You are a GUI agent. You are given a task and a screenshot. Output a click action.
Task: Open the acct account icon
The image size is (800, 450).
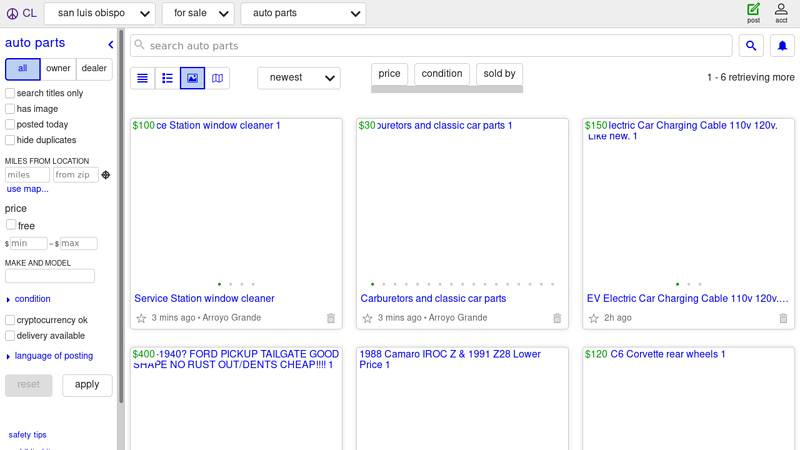point(781,13)
